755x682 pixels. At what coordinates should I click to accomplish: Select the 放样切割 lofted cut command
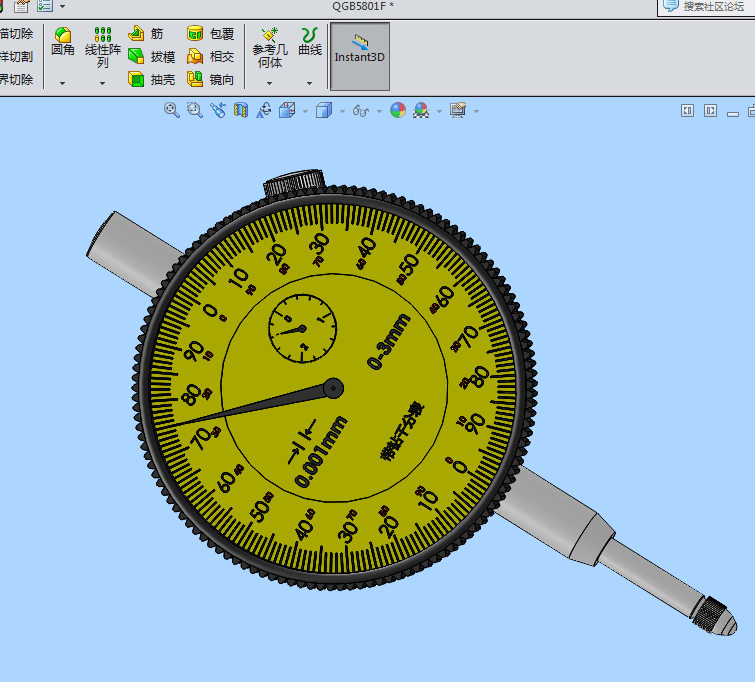(x=16, y=56)
